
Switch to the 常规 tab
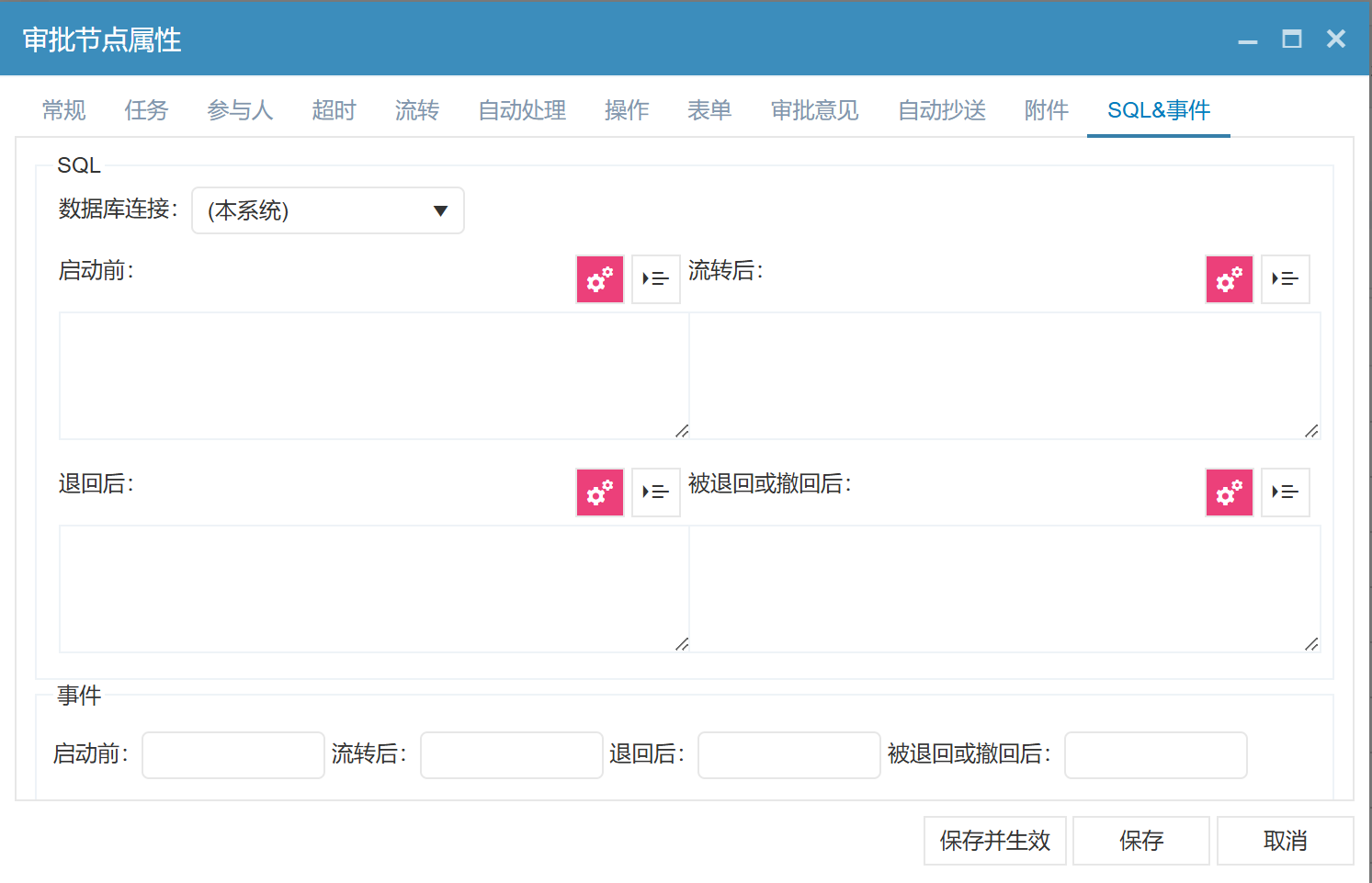click(x=64, y=110)
